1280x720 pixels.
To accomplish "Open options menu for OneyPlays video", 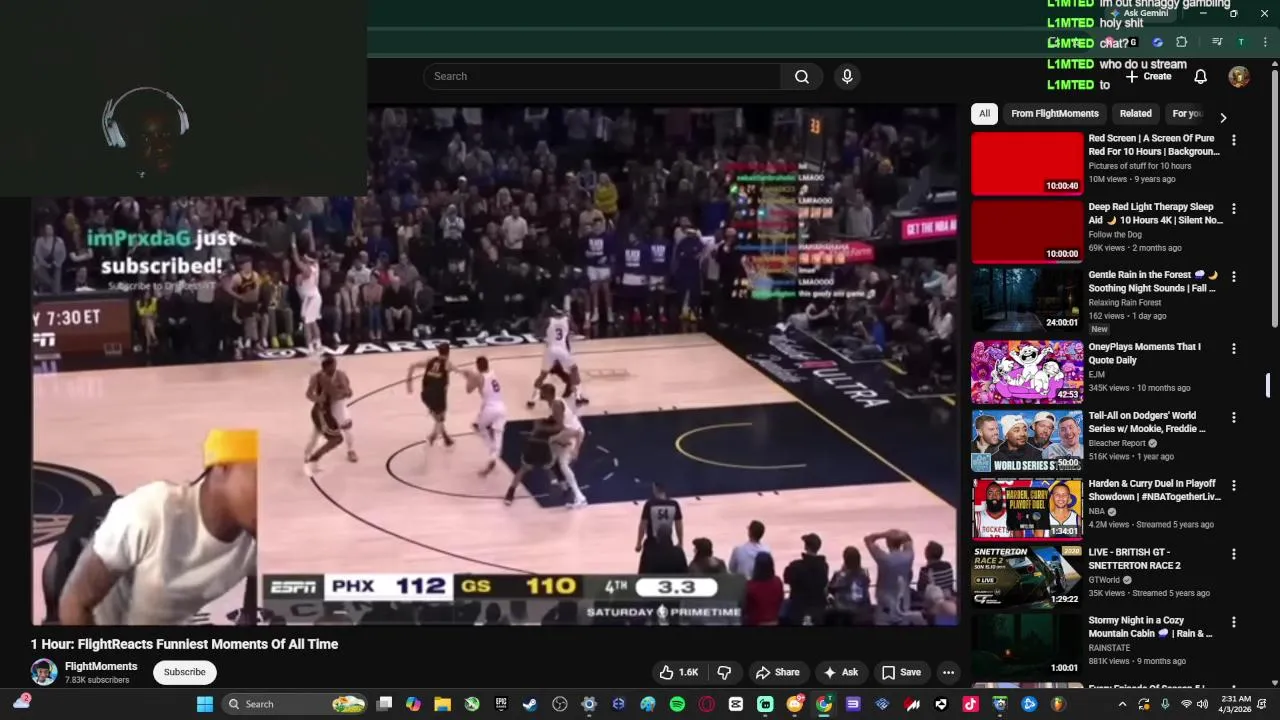I will (1233, 348).
